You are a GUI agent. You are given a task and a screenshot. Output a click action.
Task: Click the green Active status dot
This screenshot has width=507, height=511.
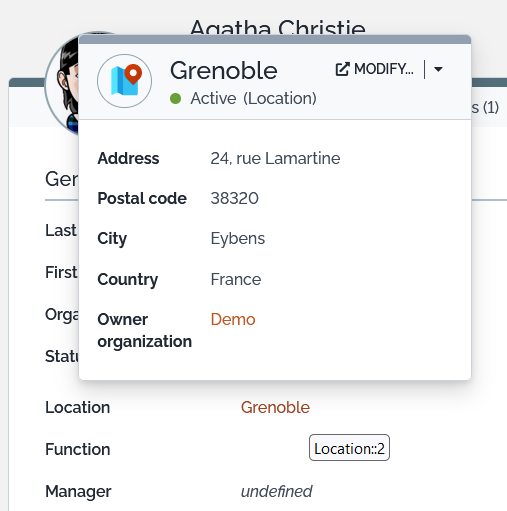175,99
